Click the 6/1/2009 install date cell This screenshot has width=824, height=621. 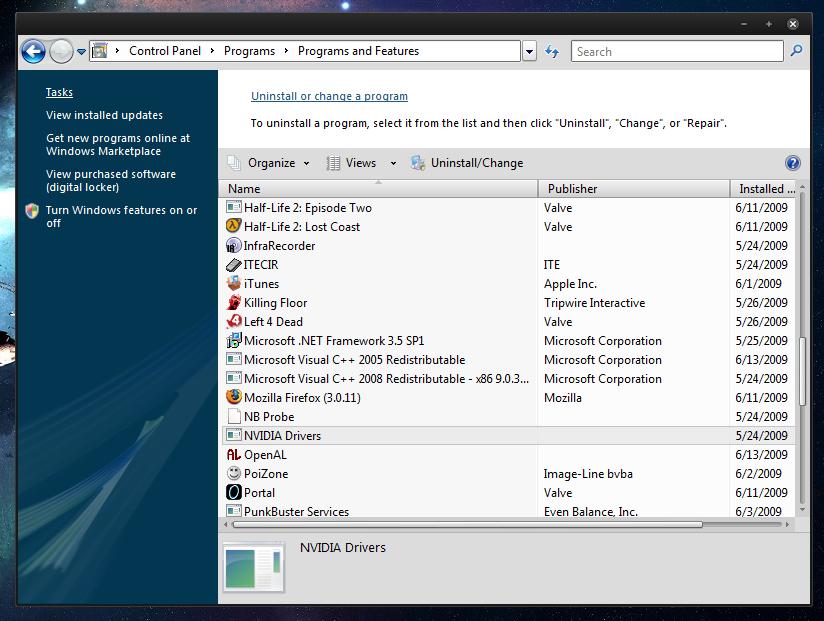pos(758,284)
